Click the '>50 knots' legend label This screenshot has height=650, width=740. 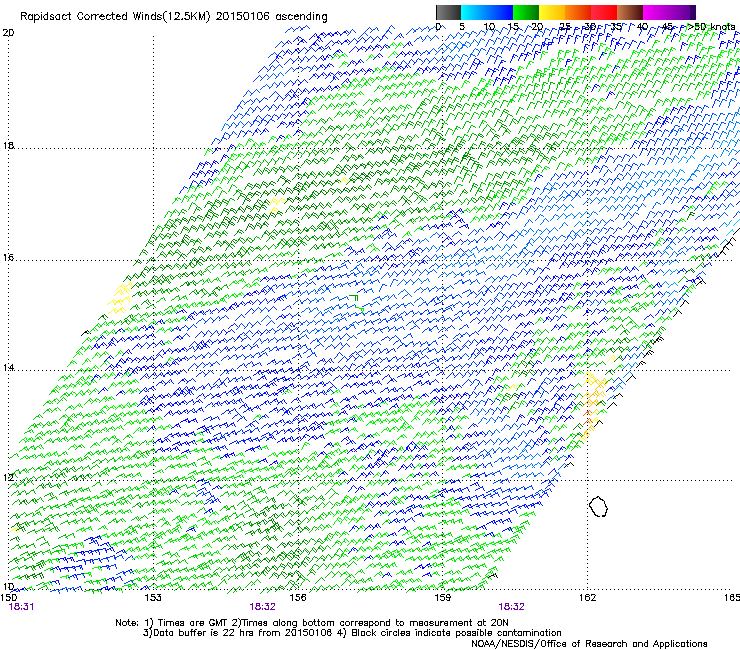click(x=712, y=27)
